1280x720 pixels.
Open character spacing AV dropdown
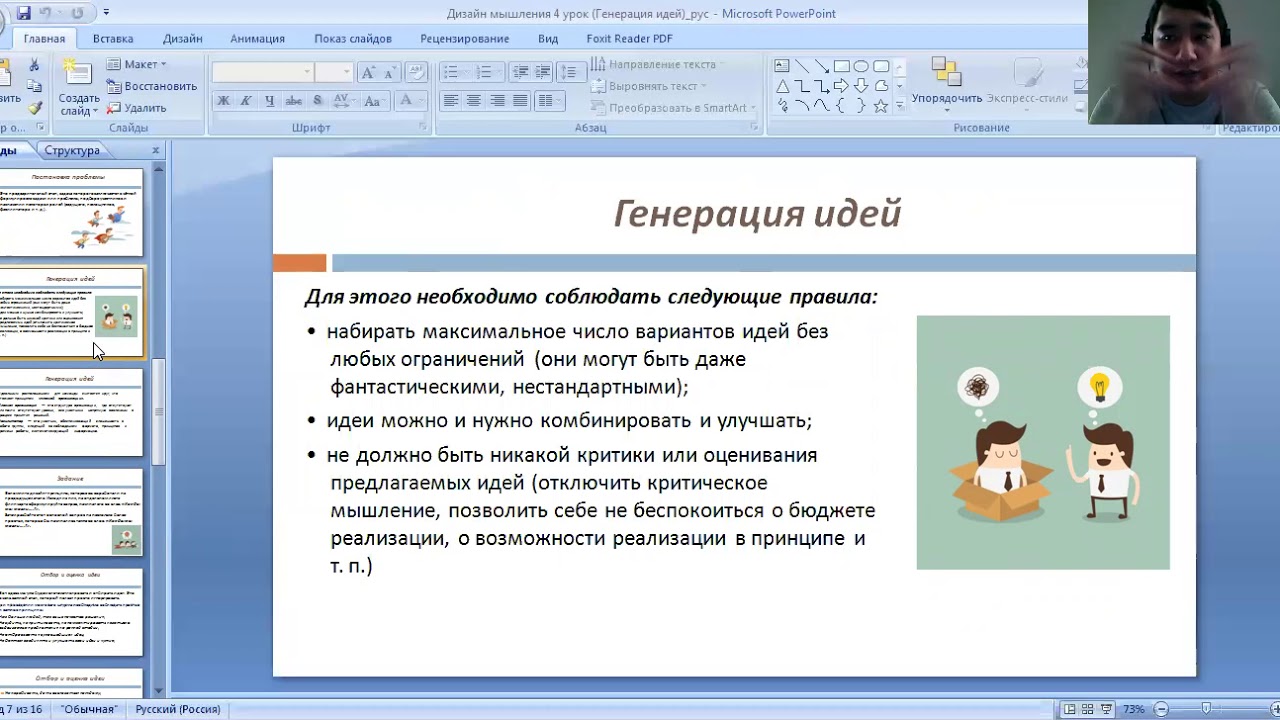(x=344, y=101)
